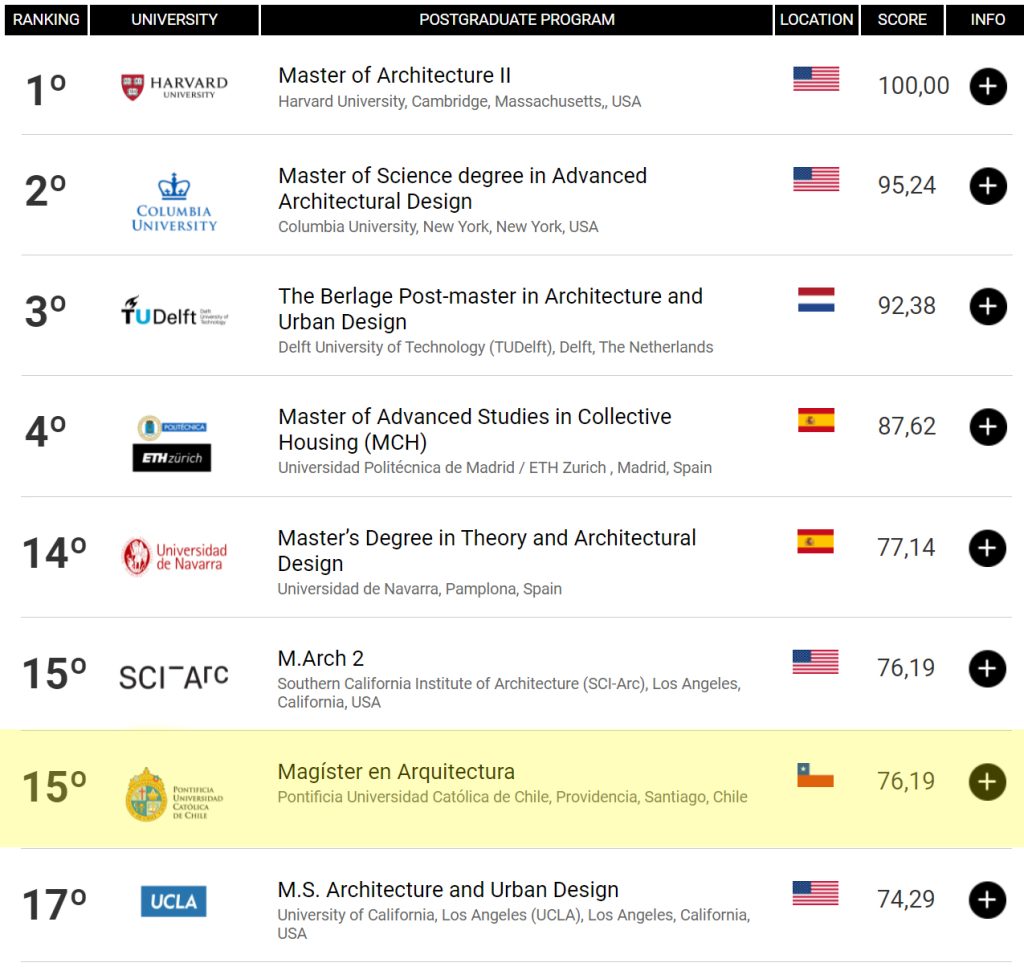Expand info for Harvard Master of Architecture II
This screenshot has height=971, width=1024.
click(987, 87)
